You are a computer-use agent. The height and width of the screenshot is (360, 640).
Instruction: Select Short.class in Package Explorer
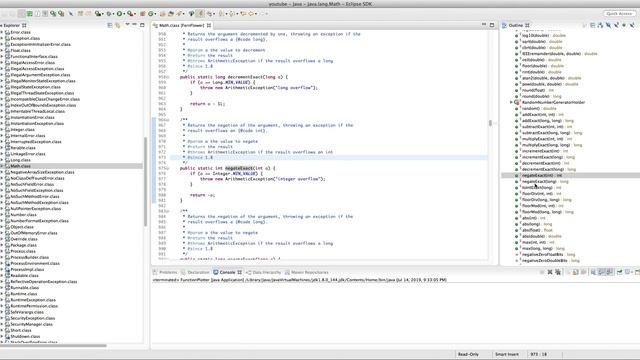(x=21, y=330)
